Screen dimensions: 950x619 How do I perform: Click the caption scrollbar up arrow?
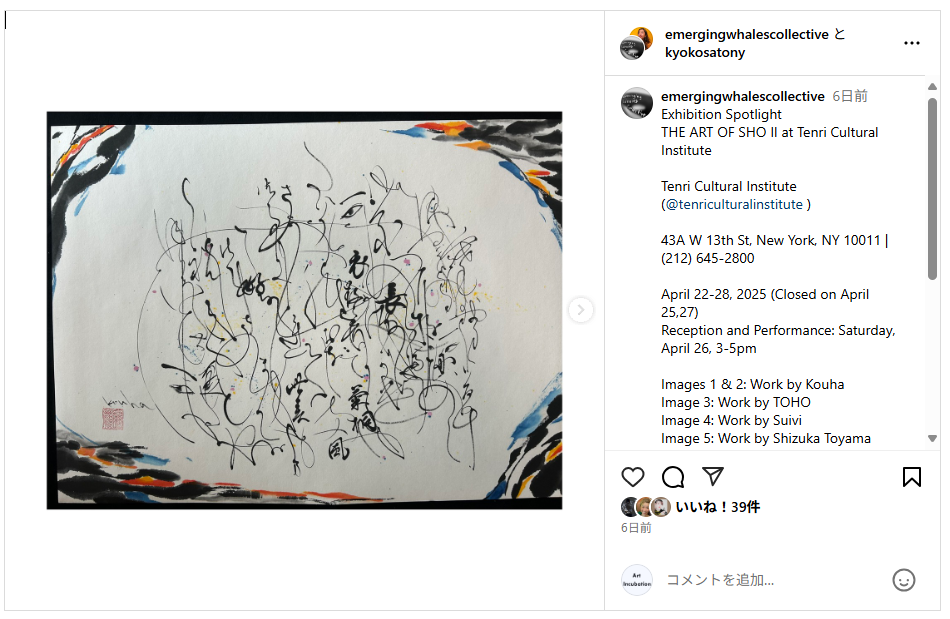[x=932, y=87]
